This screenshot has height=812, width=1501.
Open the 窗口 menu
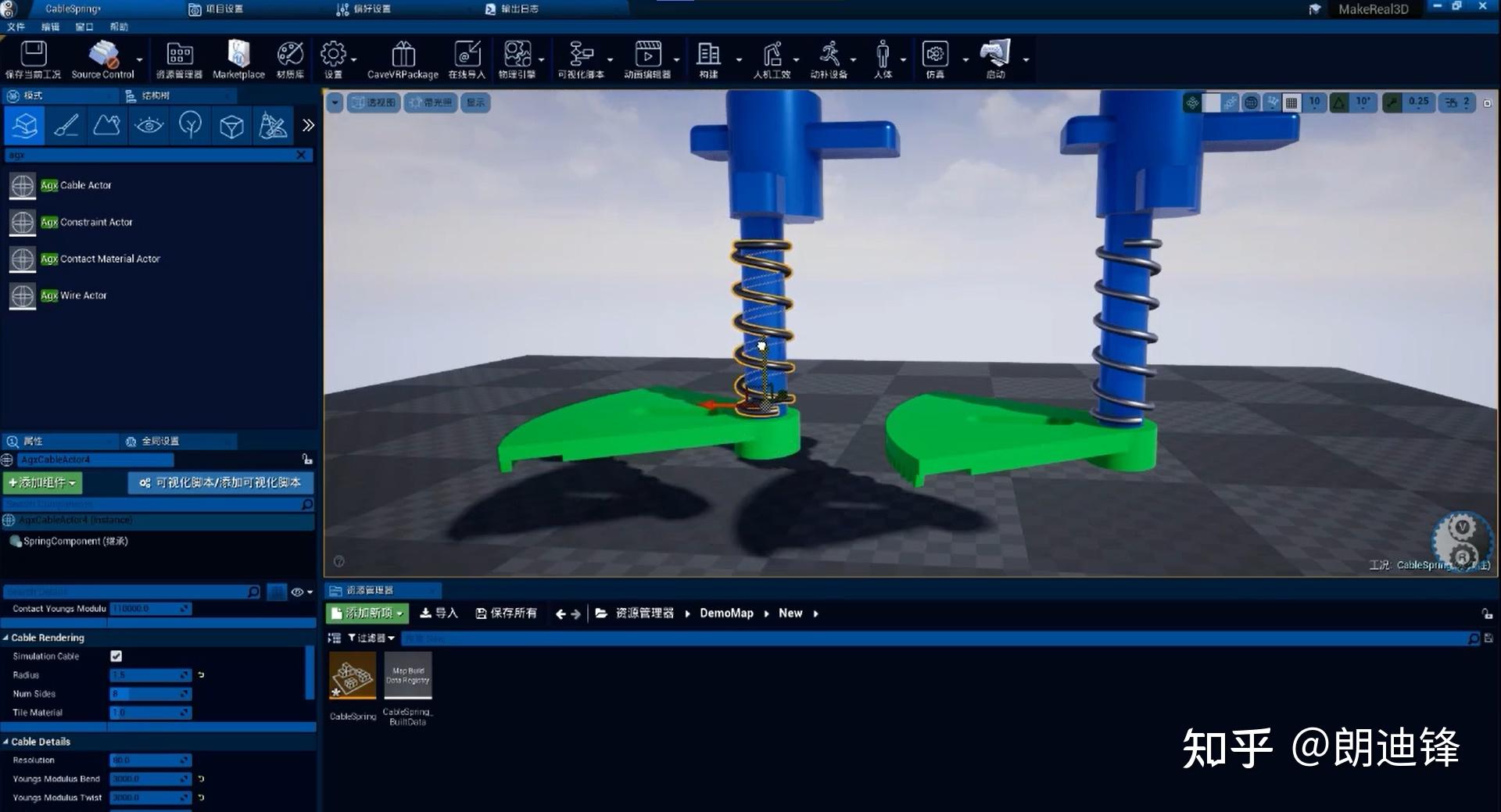click(83, 26)
